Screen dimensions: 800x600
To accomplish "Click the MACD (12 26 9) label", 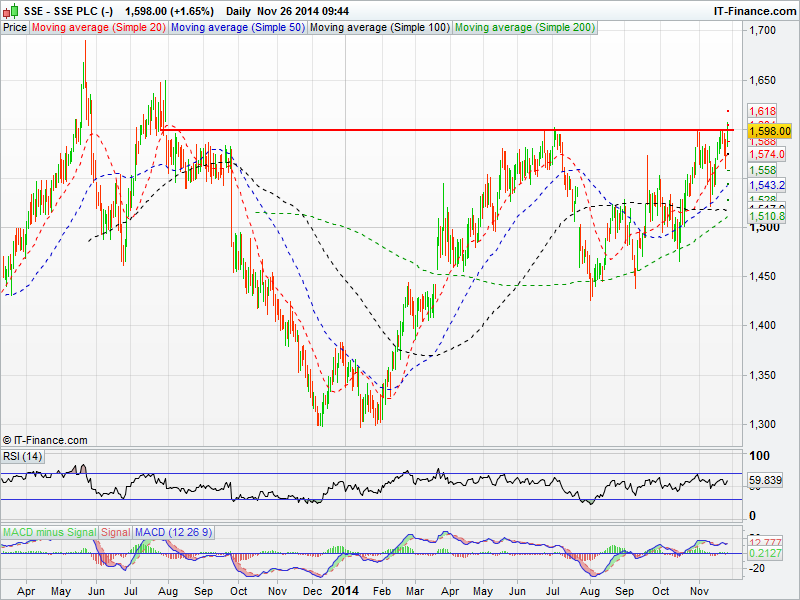I will click(172, 530).
